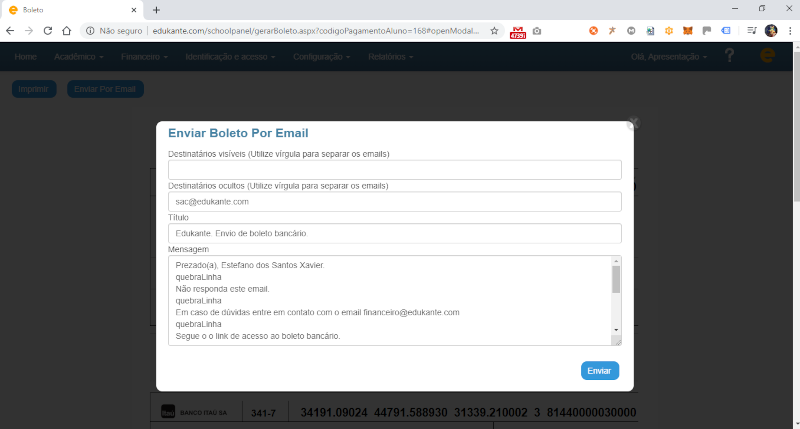Click the resize grip of Mensagem textarea

(618, 342)
